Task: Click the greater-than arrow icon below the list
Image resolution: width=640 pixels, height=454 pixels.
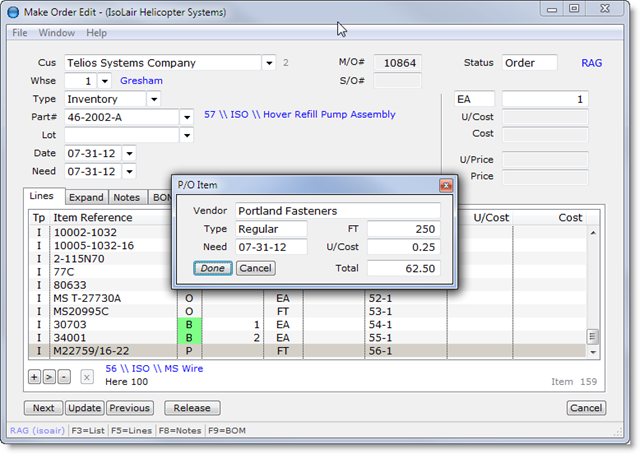Action: (x=49, y=377)
